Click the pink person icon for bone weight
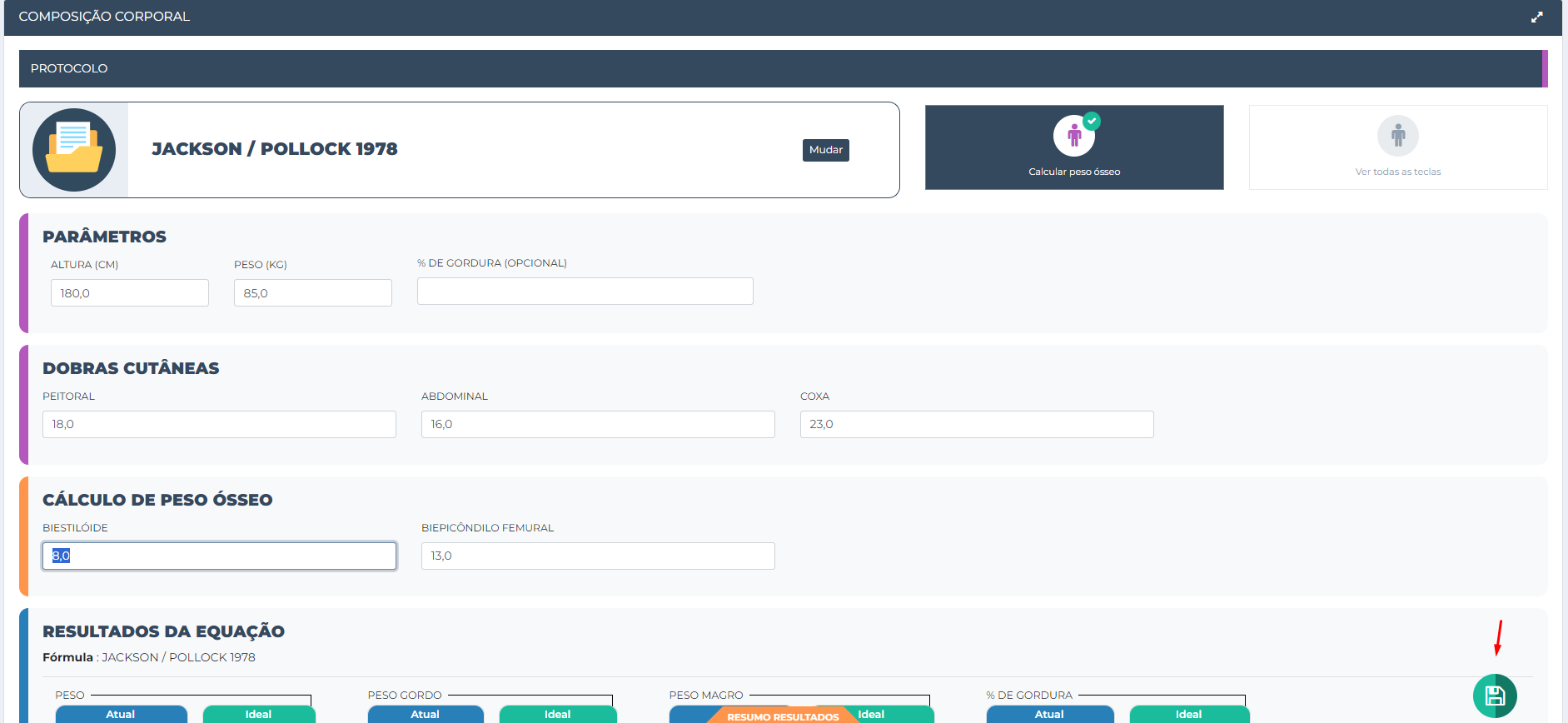Viewport: 1568px width, 723px height. click(1074, 135)
